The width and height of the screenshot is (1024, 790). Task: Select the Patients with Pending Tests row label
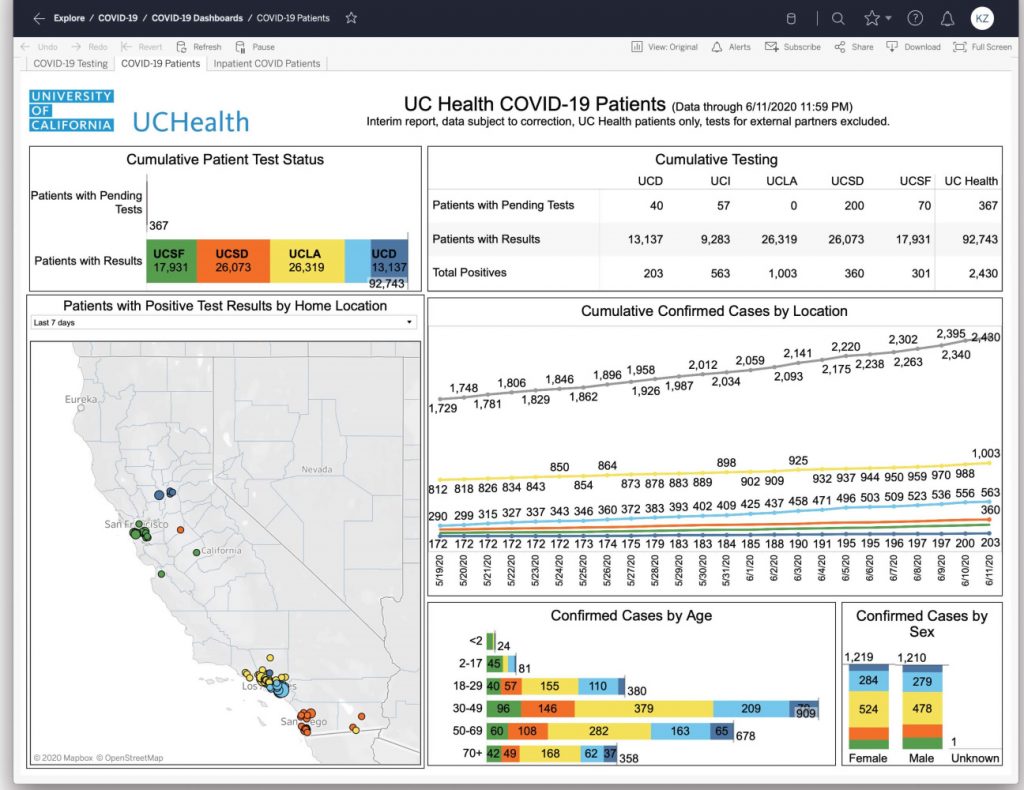tap(503, 205)
